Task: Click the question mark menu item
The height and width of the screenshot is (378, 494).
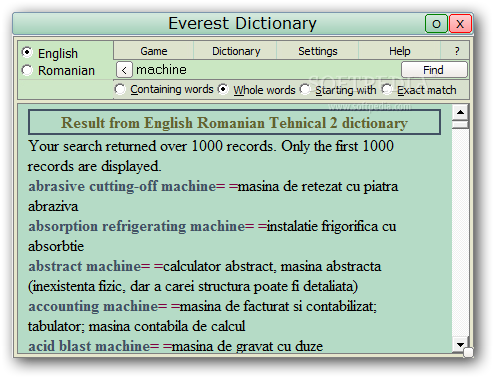Action: click(x=457, y=51)
